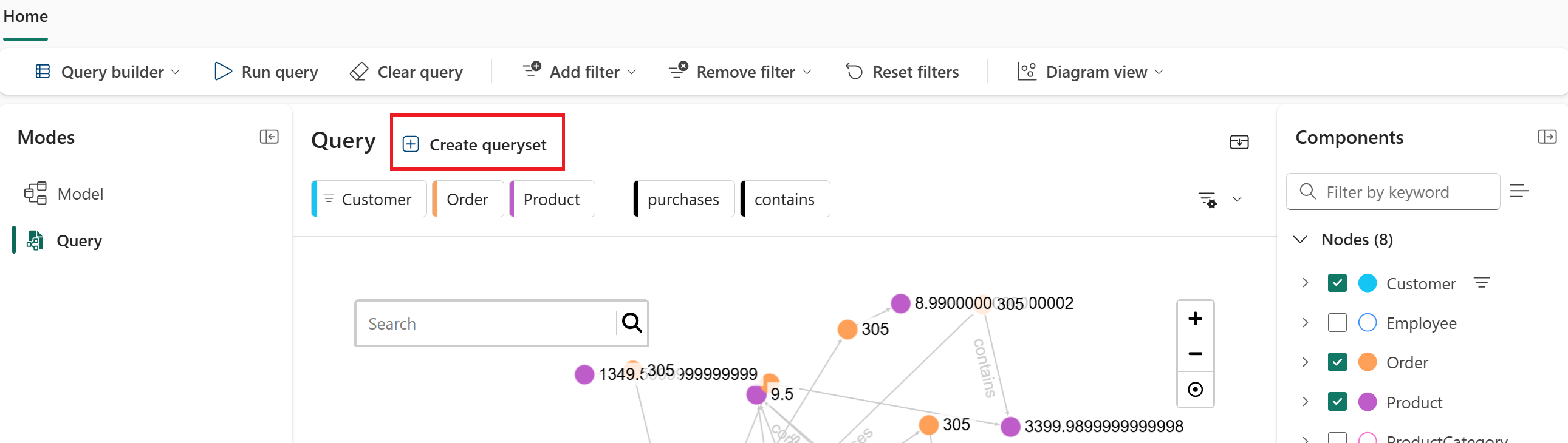1568x443 pixels.
Task: Enable the Employee node checkbox
Action: [1337, 323]
